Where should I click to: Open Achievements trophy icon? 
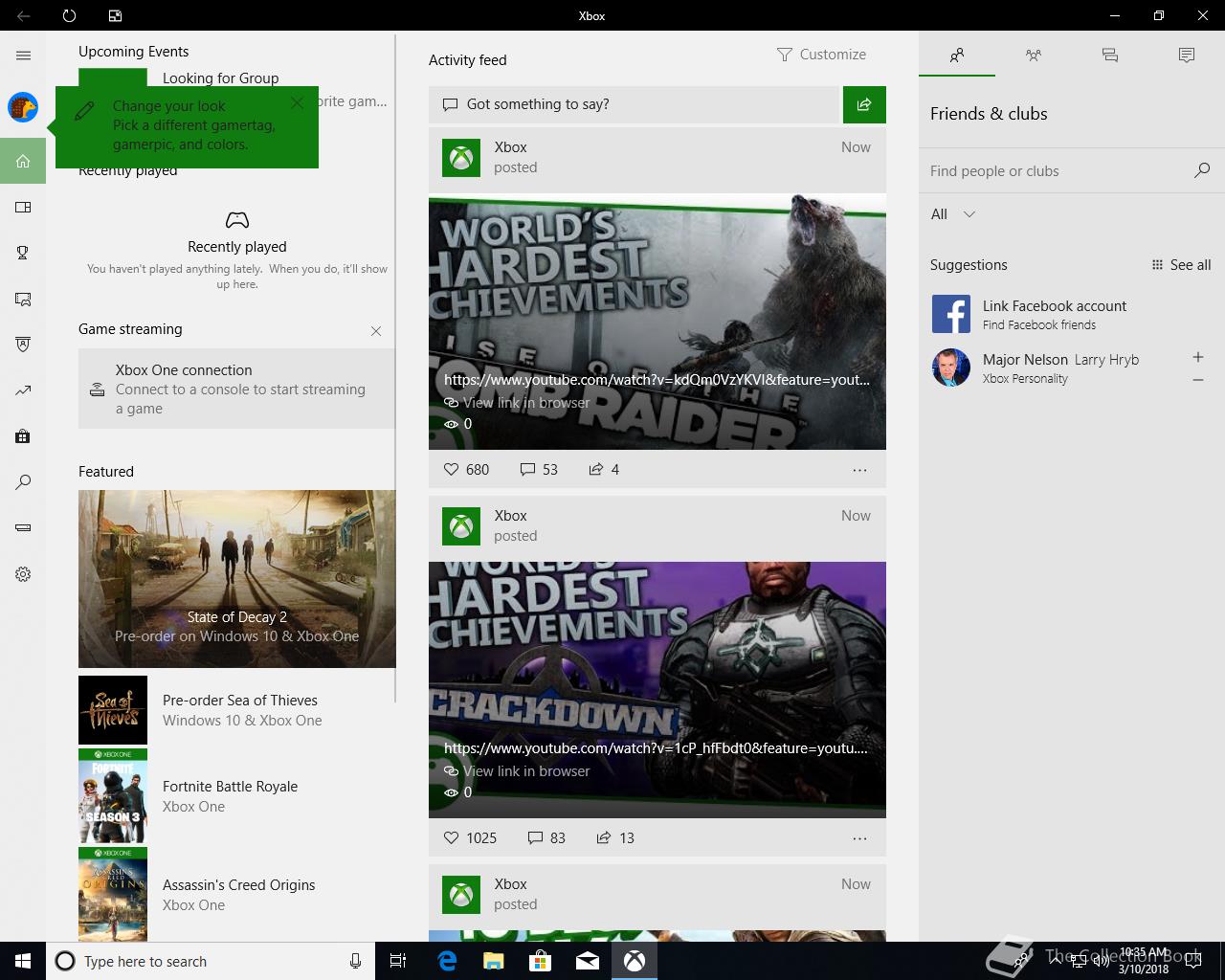pos(23,253)
